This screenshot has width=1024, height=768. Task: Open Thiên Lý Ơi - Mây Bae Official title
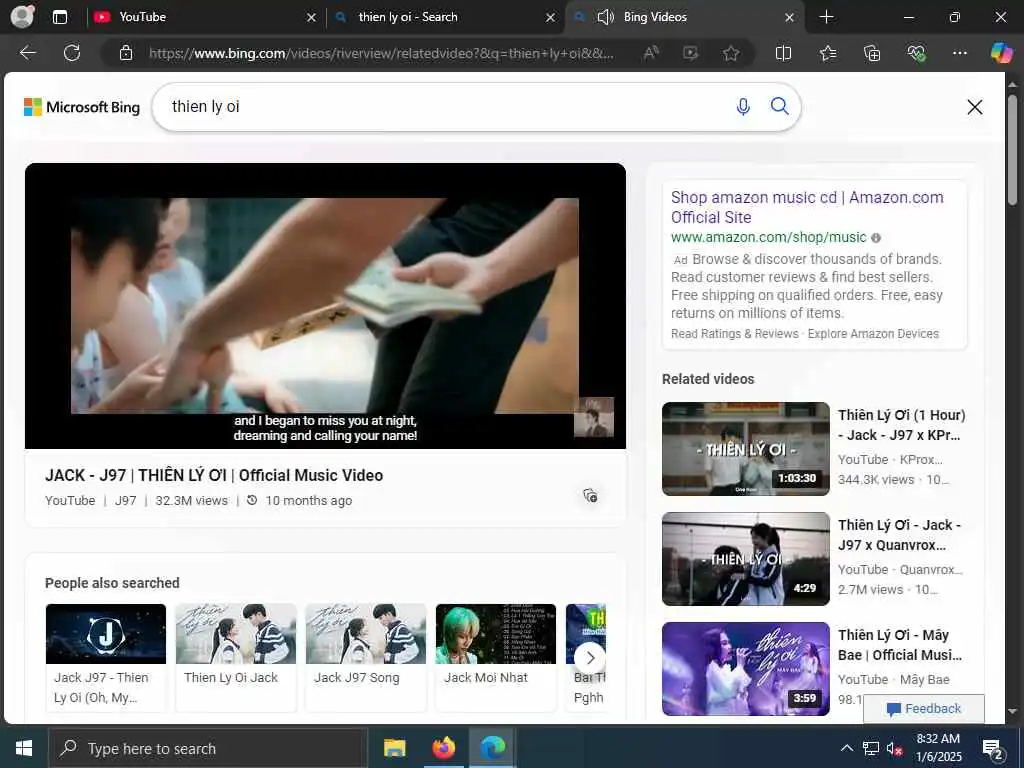click(900, 645)
